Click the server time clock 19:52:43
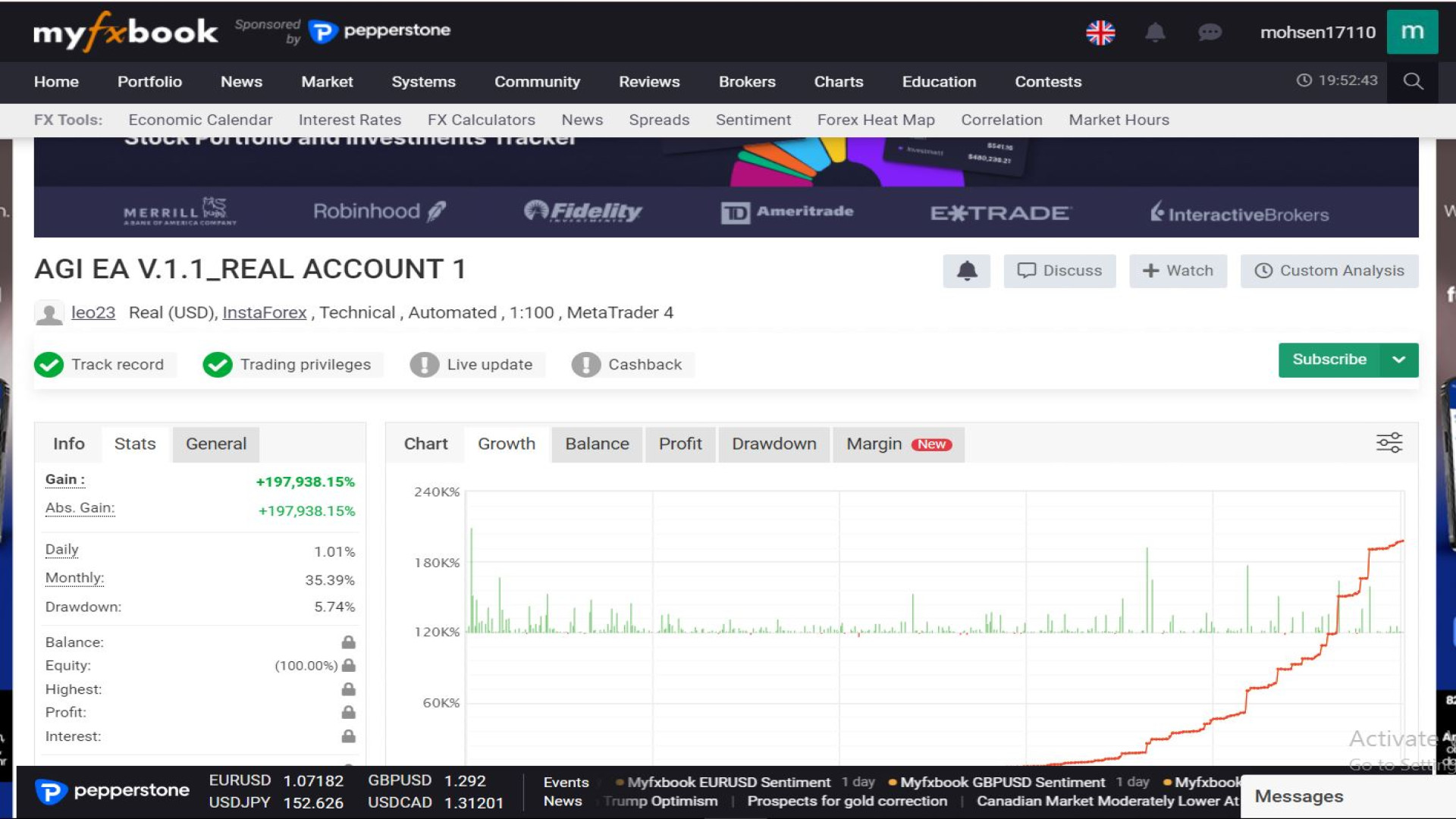This screenshot has width=1456, height=819. tap(1337, 80)
